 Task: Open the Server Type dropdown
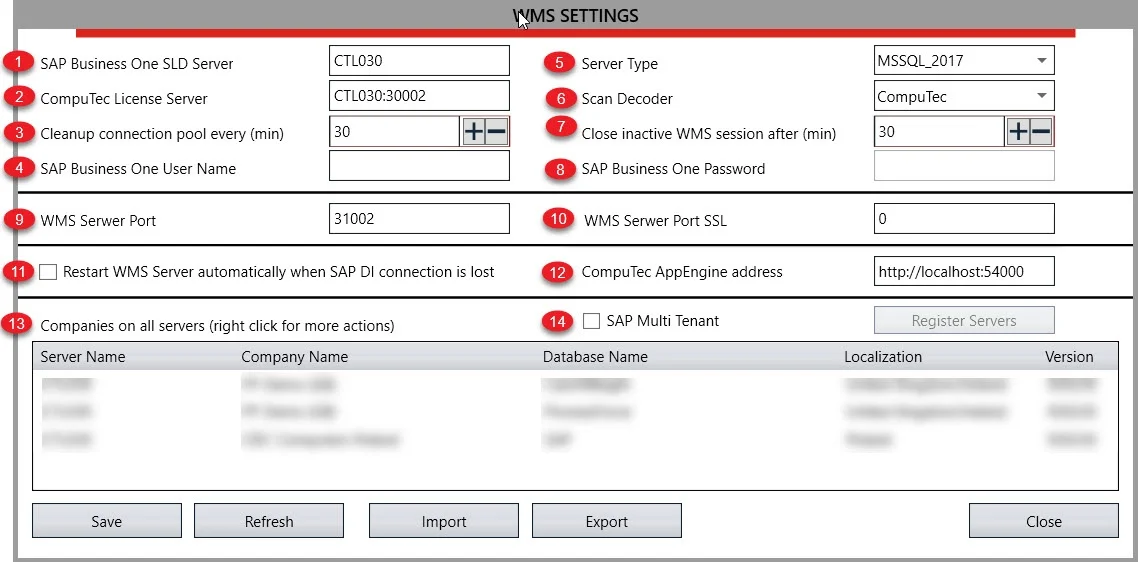pyautogui.click(x=964, y=60)
